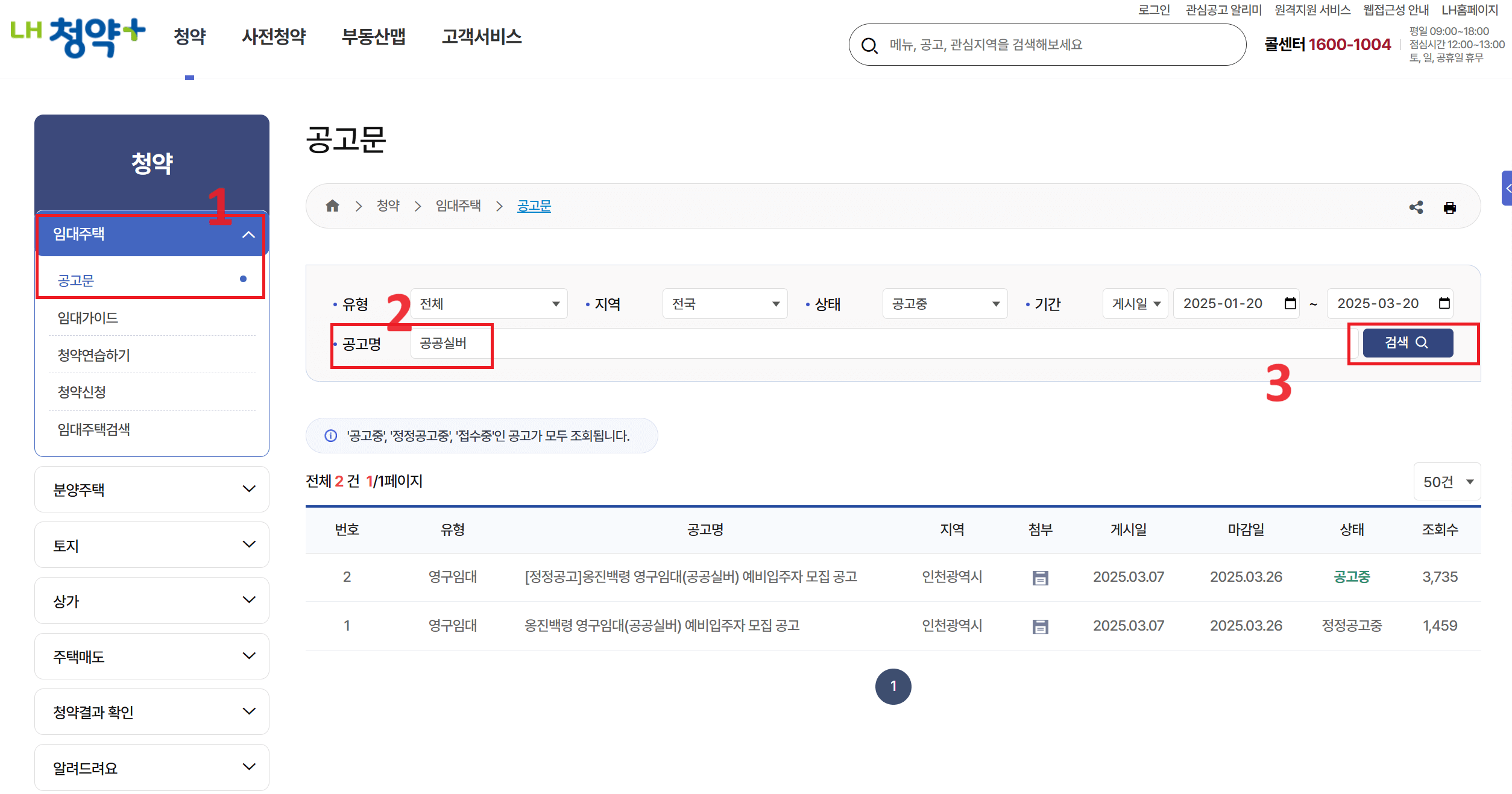This screenshot has height=794, width=1512.
Task: Click the 로그인 link at the top
Action: (x=1153, y=10)
